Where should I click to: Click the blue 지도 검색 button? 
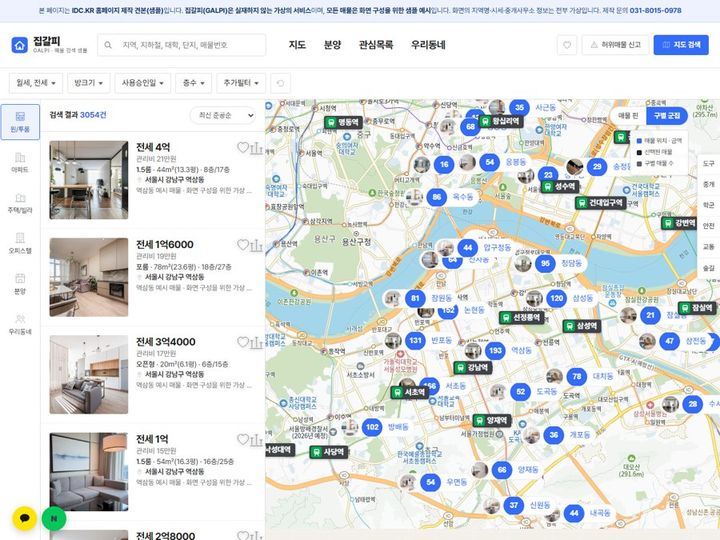click(681, 45)
